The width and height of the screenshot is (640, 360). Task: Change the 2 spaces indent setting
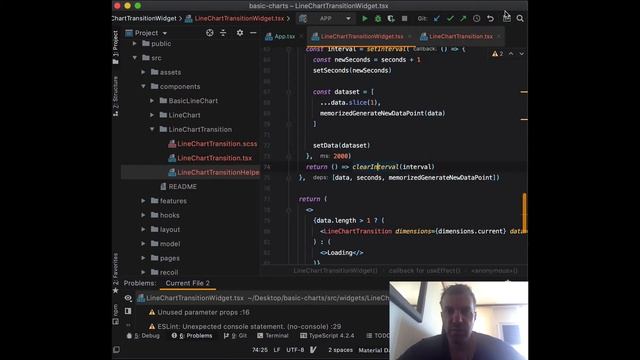click(x=340, y=350)
